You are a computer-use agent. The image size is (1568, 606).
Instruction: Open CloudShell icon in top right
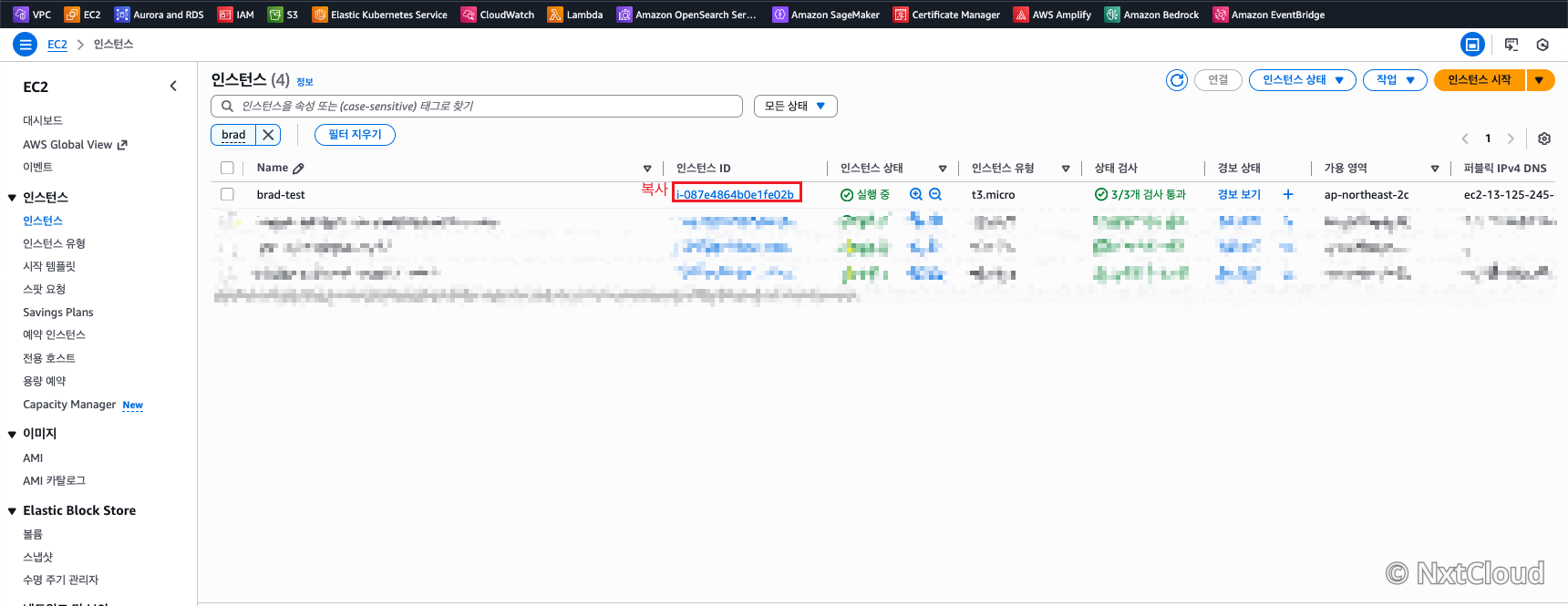pos(1511,44)
